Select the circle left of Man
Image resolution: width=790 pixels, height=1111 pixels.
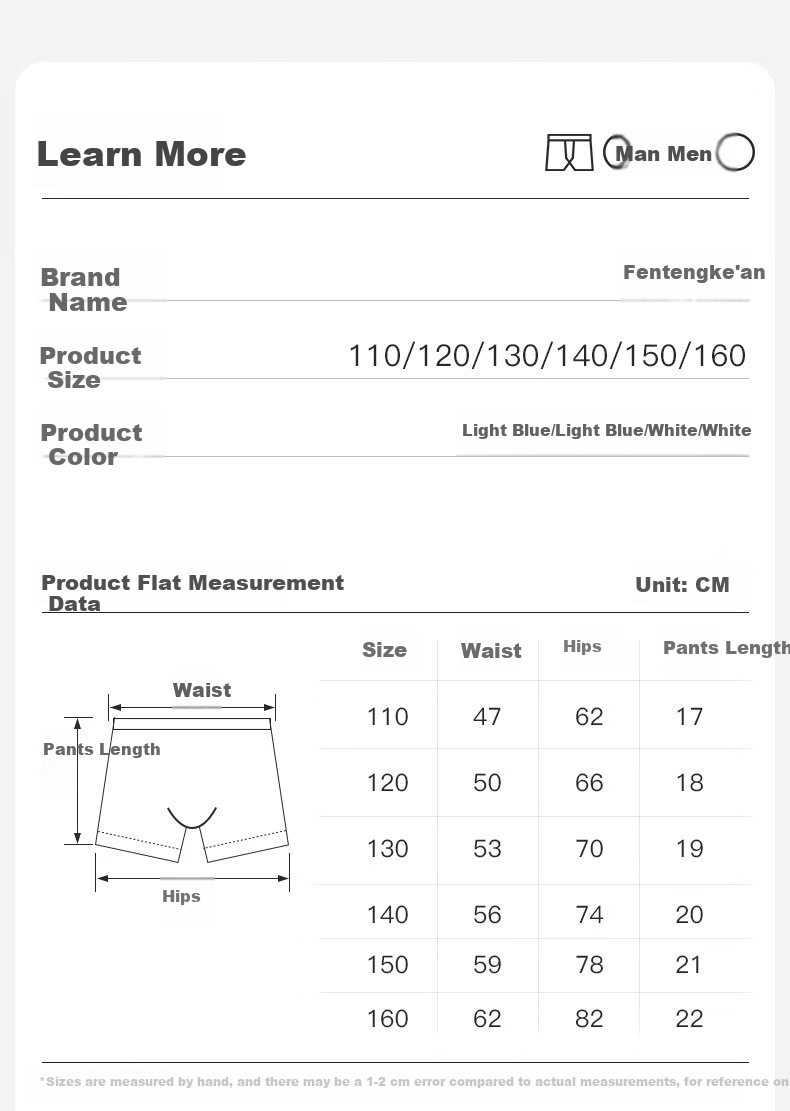tap(615, 152)
